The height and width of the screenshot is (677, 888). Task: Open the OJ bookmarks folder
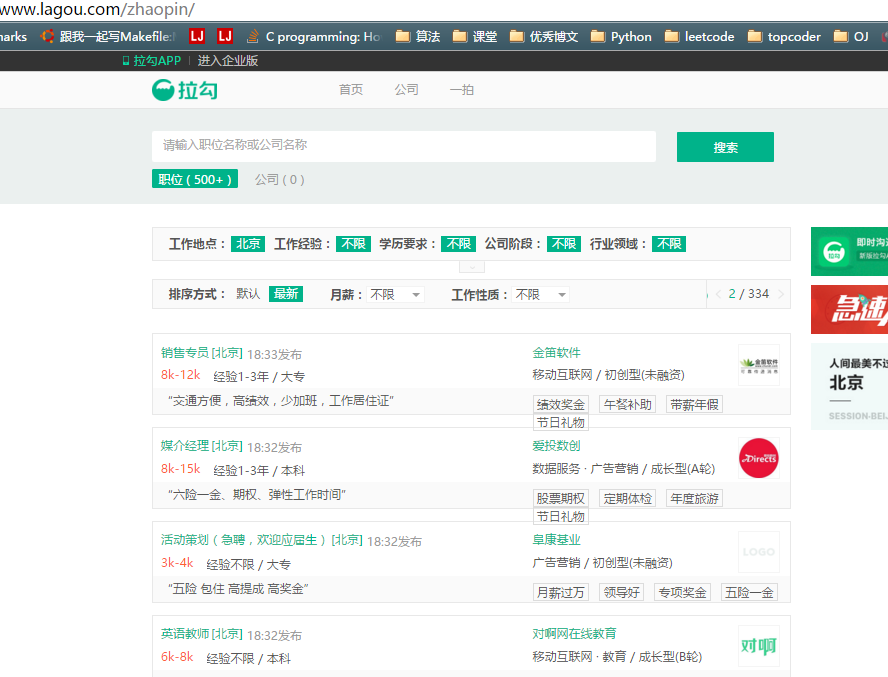point(851,37)
